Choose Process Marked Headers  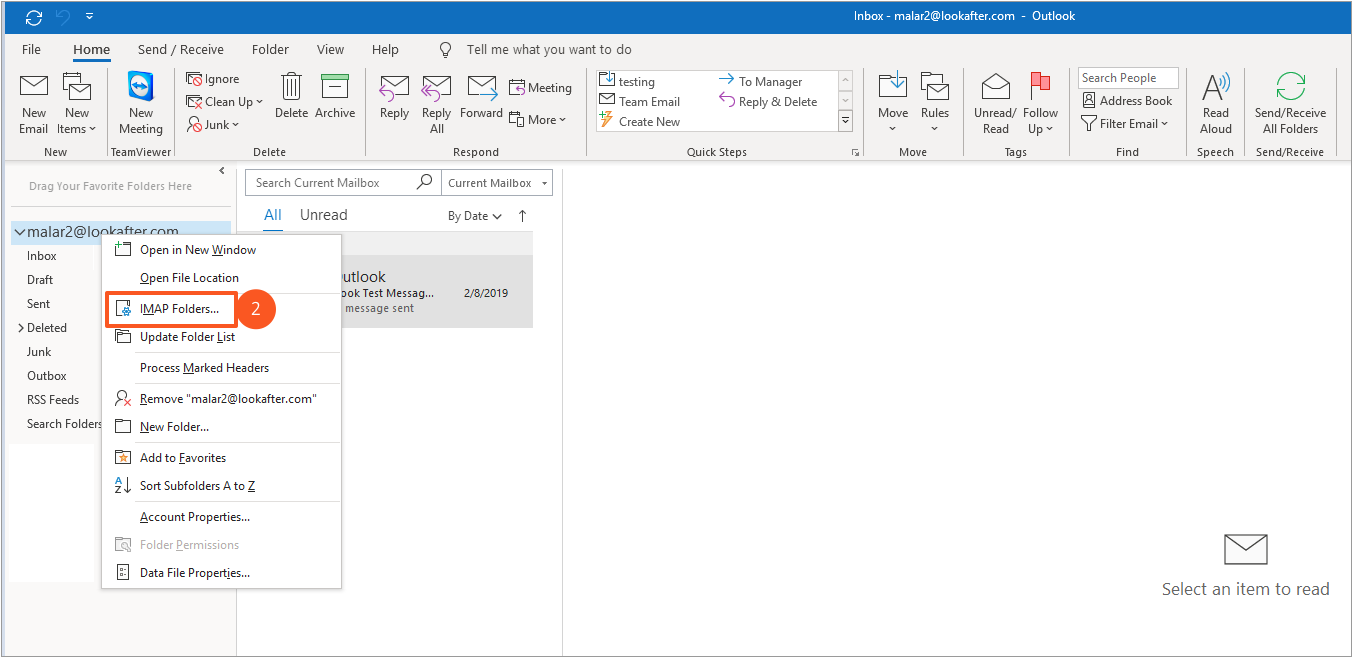(222, 368)
